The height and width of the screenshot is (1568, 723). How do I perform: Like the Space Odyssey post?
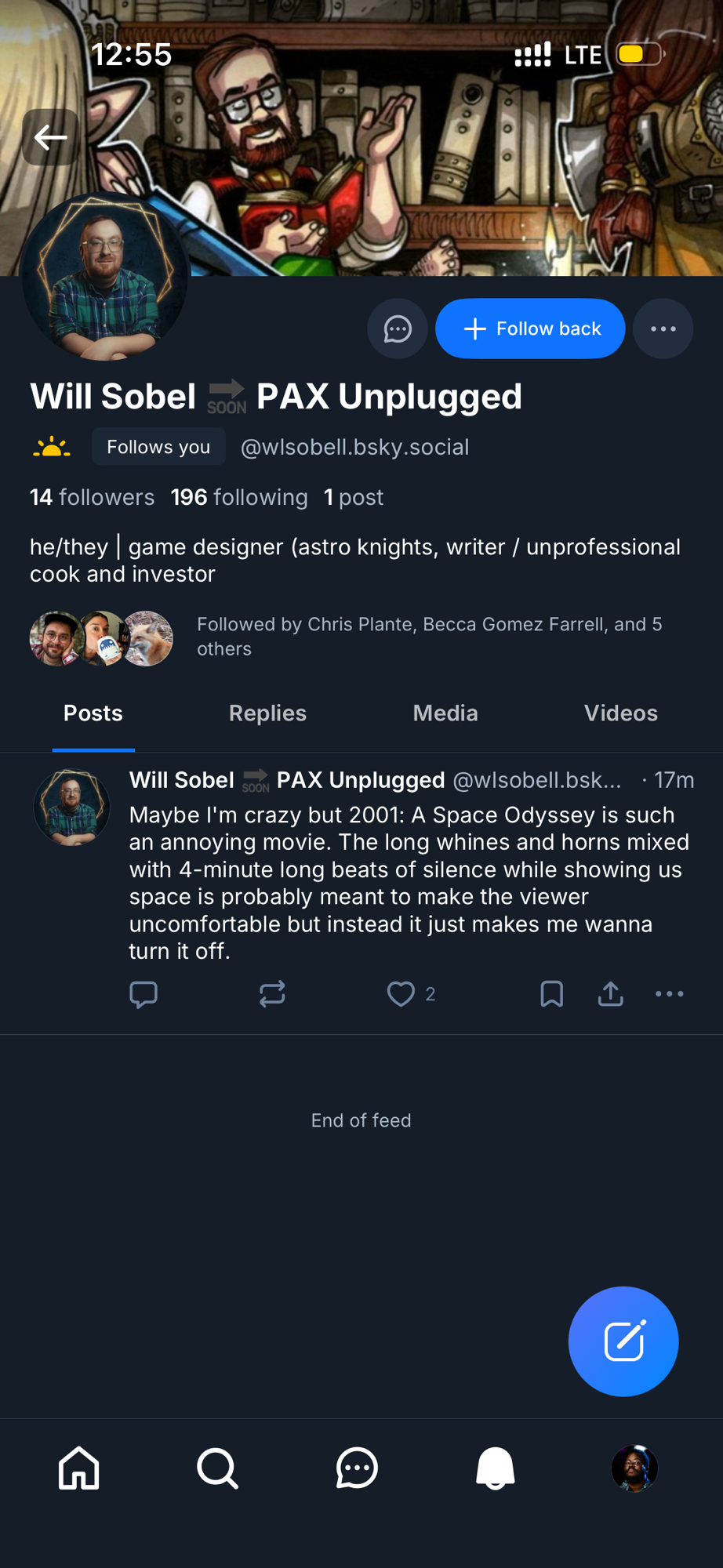tap(401, 994)
